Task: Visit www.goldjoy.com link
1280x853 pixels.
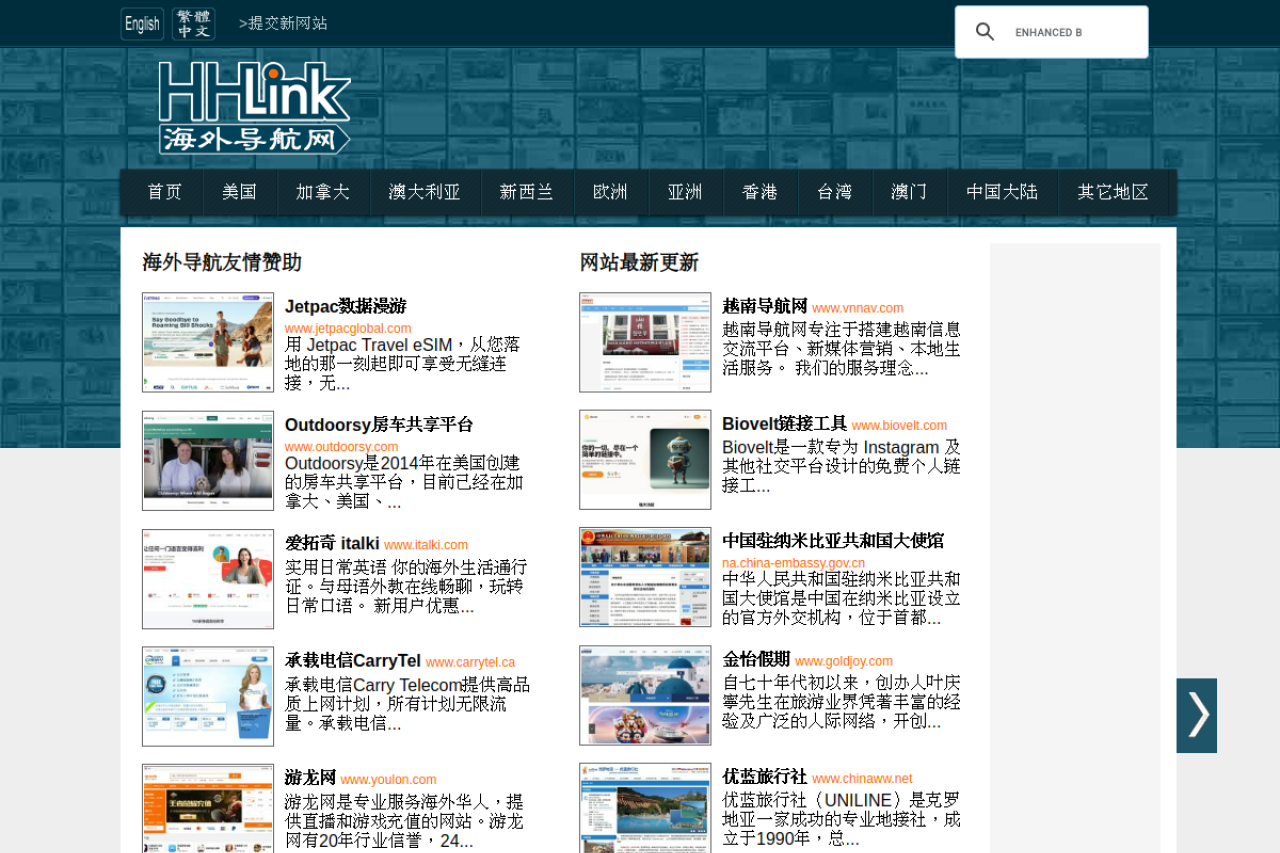Action: (x=844, y=661)
